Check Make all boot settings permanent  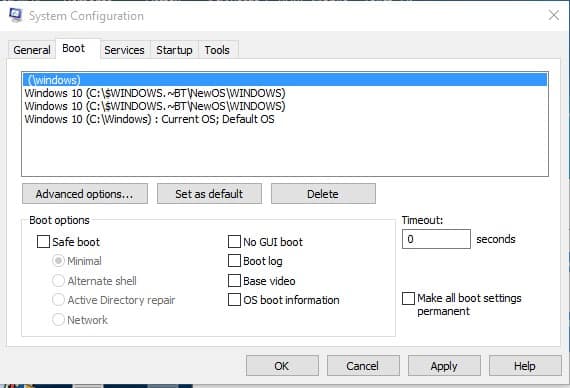[x=408, y=298]
